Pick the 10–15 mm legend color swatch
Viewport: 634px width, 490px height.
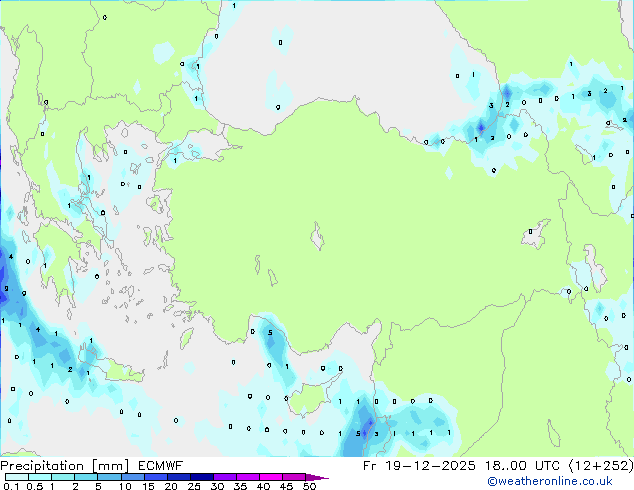(x=133, y=477)
